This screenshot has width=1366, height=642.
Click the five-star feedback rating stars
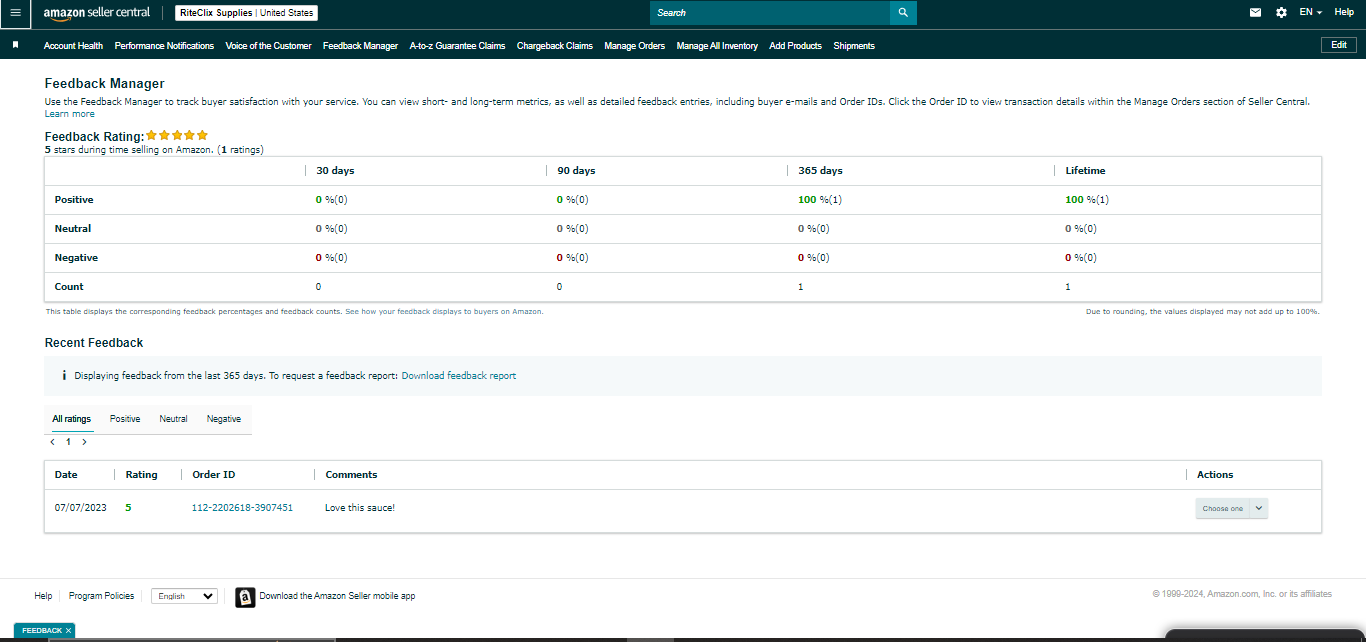click(x=177, y=135)
